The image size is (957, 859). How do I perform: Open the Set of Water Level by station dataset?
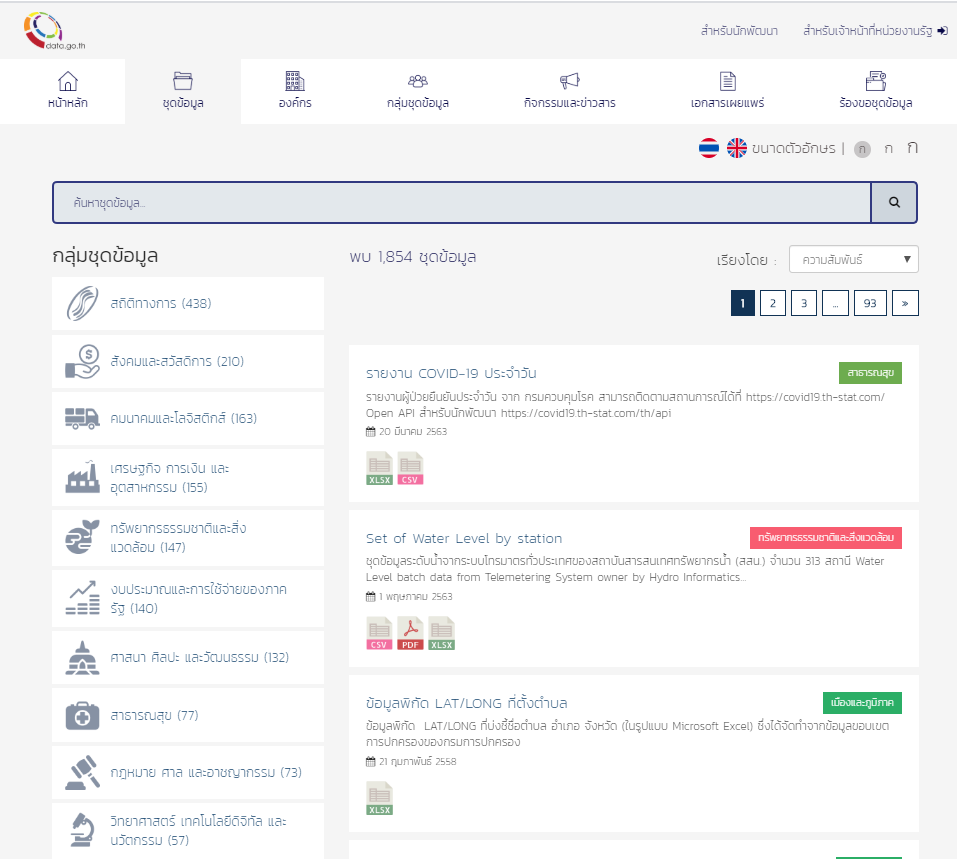tap(464, 538)
